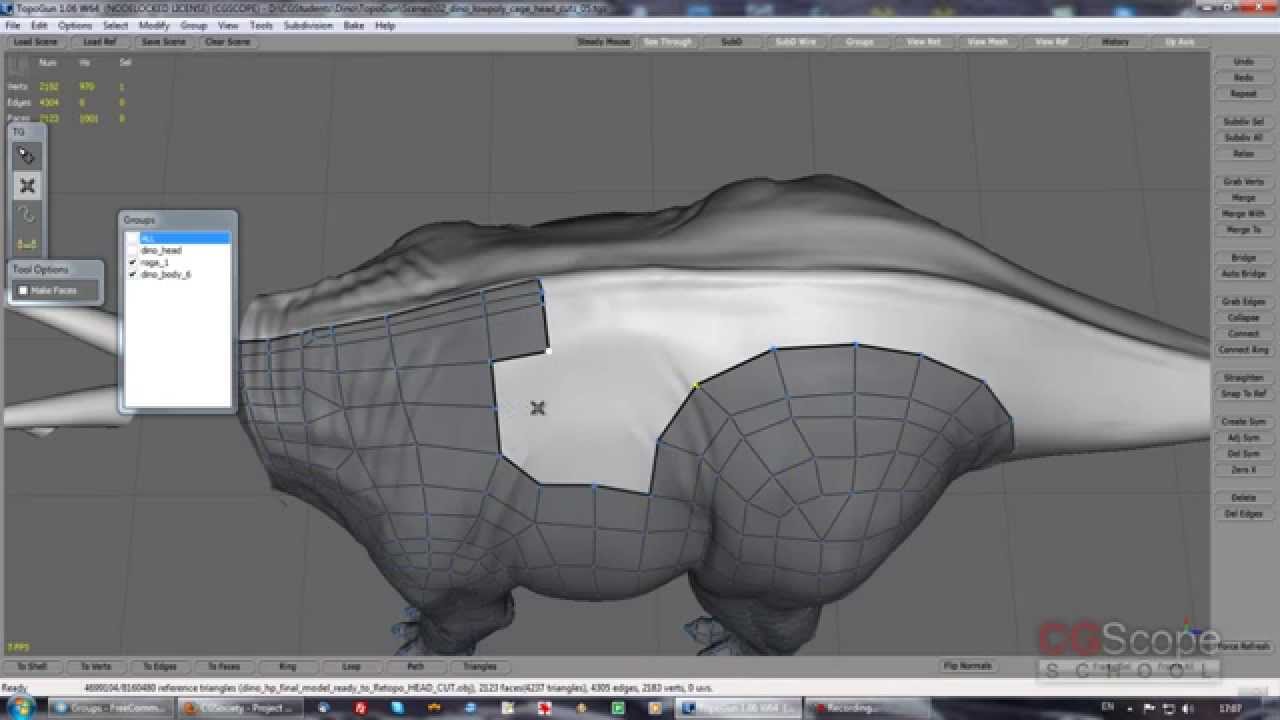The image size is (1280, 720).
Task: Open the Tools menu
Action: tap(261, 25)
